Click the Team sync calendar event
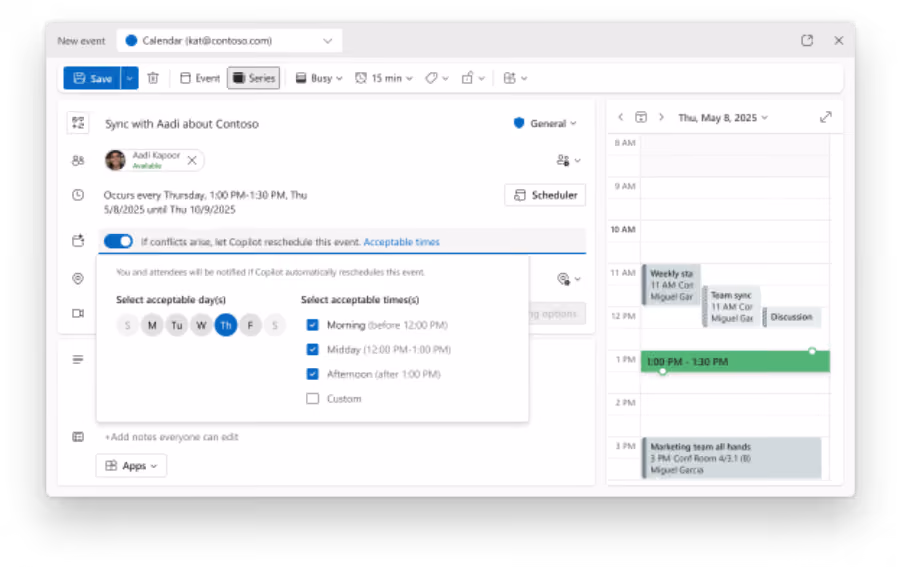This screenshot has height=567, width=901. point(731,307)
